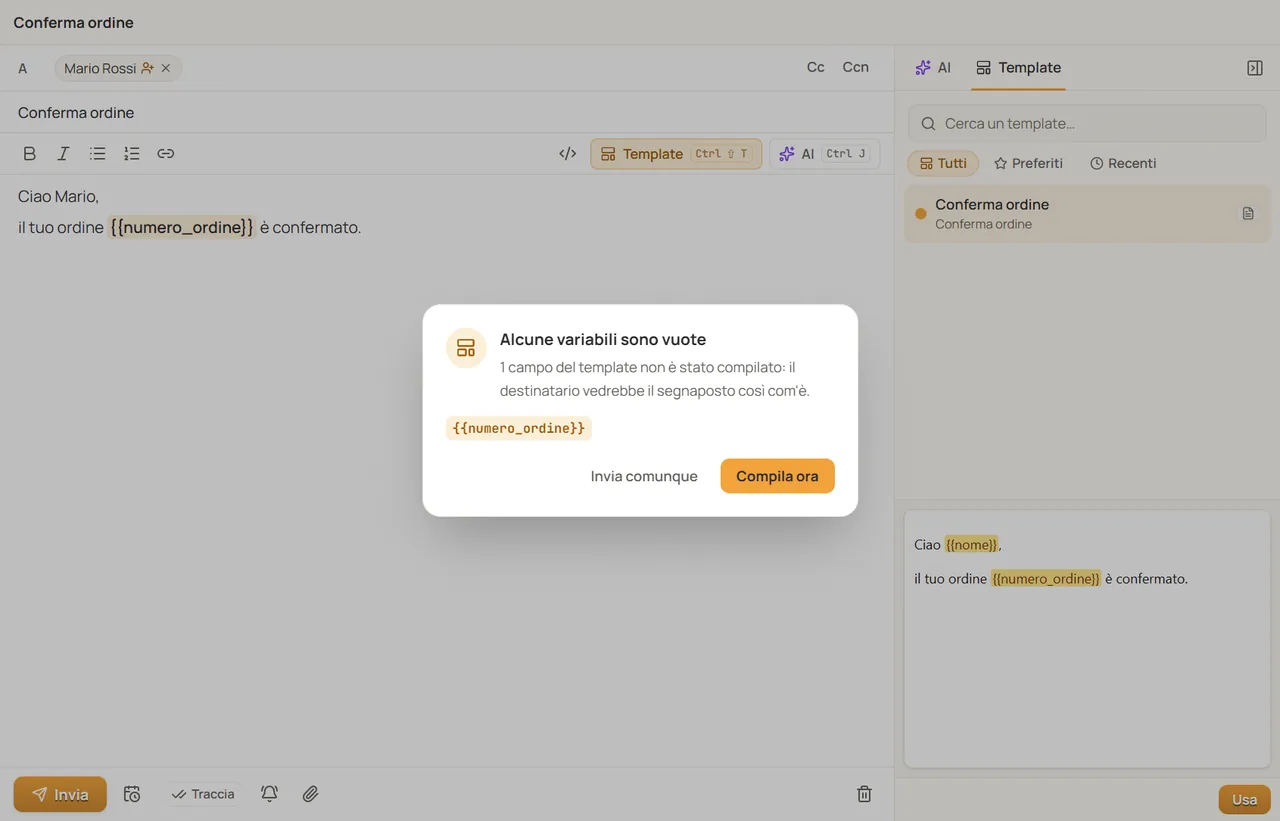Click the Usa template button
The image size is (1280, 821).
point(1244,800)
